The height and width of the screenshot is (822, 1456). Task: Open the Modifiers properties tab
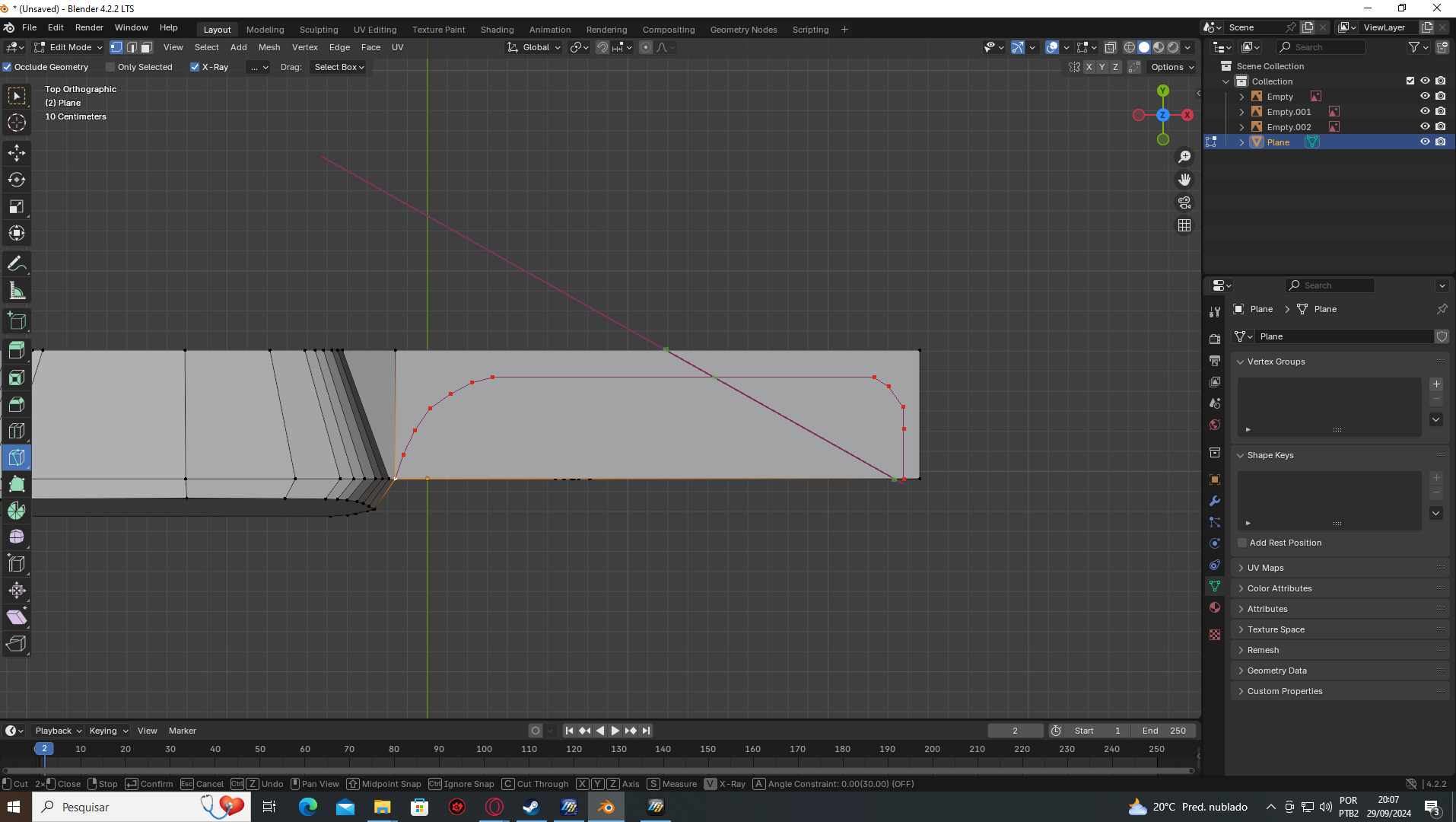pyautogui.click(x=1215, y=501)
